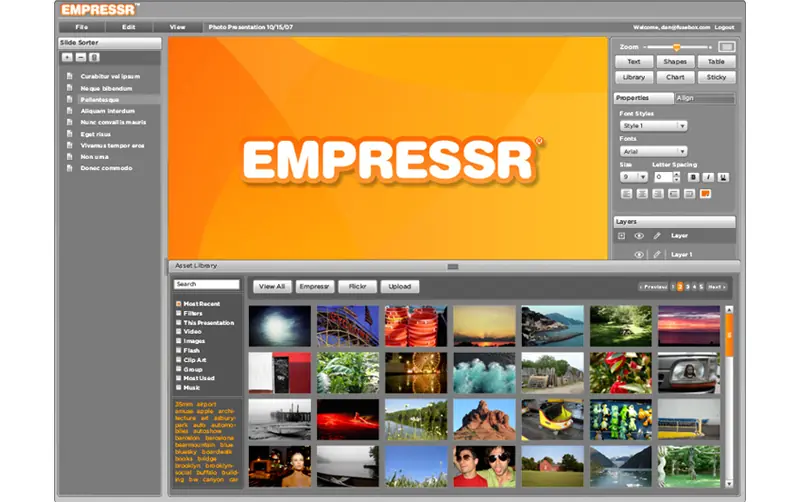Click the slide icon beside Curabitur vel ipsum
800x502 pixels.
69,76
